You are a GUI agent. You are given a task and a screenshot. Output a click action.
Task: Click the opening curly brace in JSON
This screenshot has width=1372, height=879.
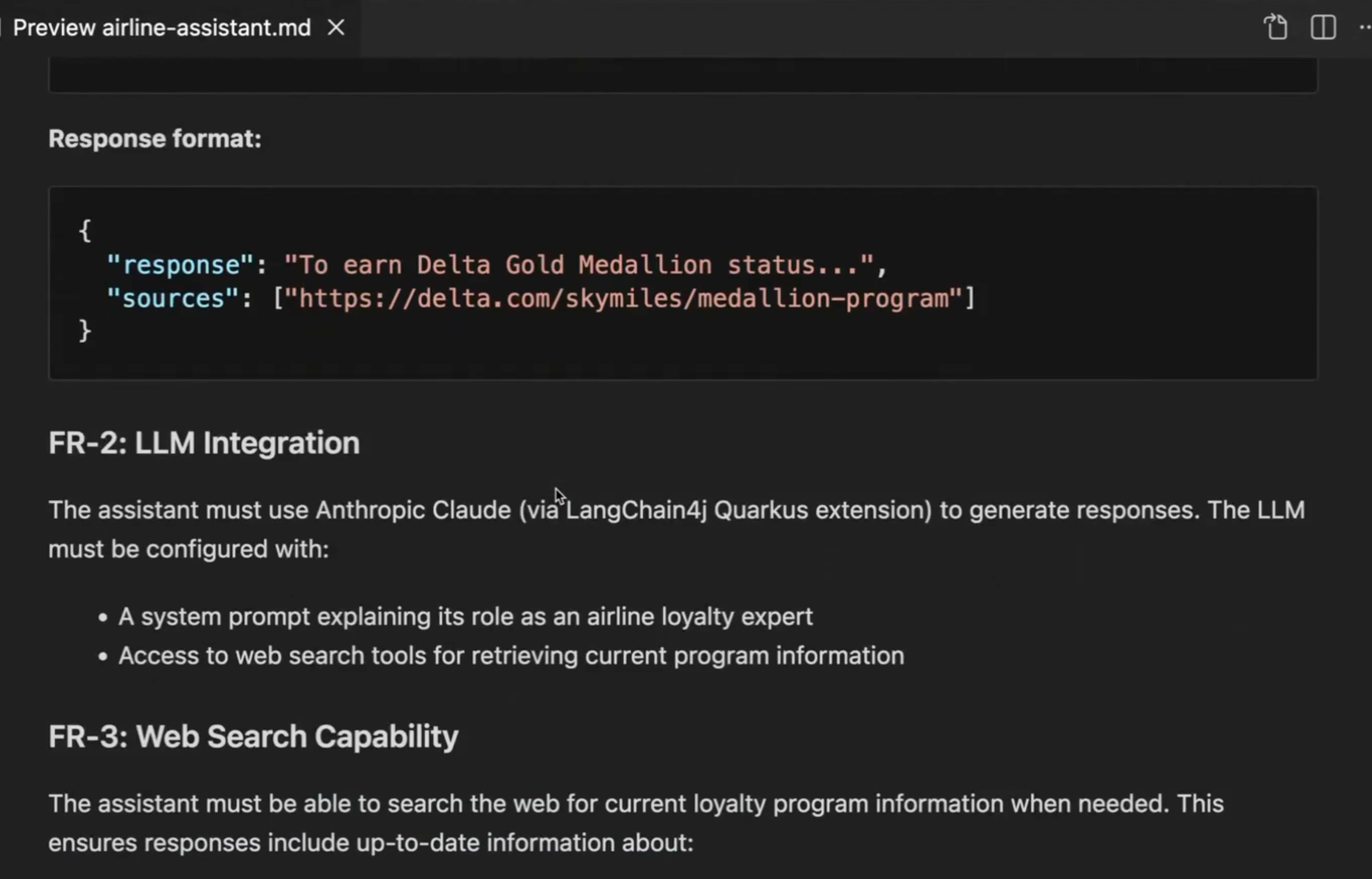point(85,231)
